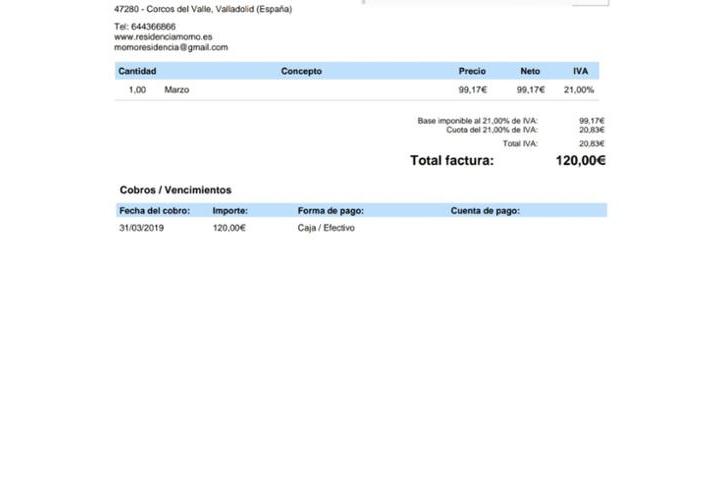Click the Caja / Efectivo payment method
Image resolution: width=720 pixels, height=480 pixels.
[326, 228]
